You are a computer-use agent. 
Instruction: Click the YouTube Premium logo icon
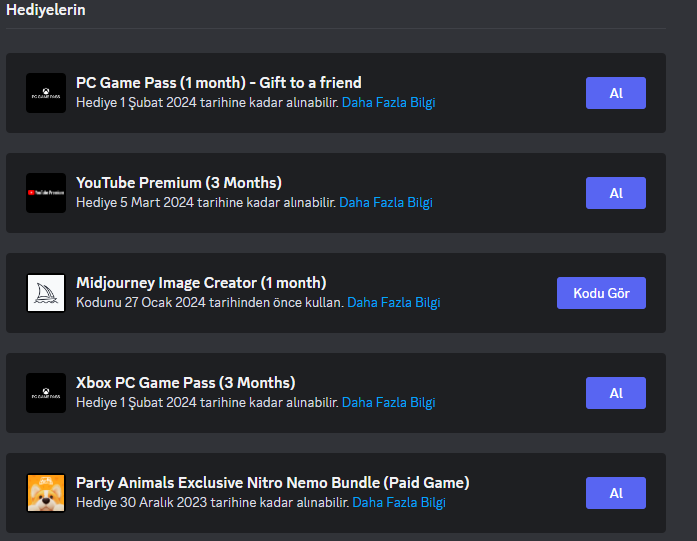(x=46, y=193)
